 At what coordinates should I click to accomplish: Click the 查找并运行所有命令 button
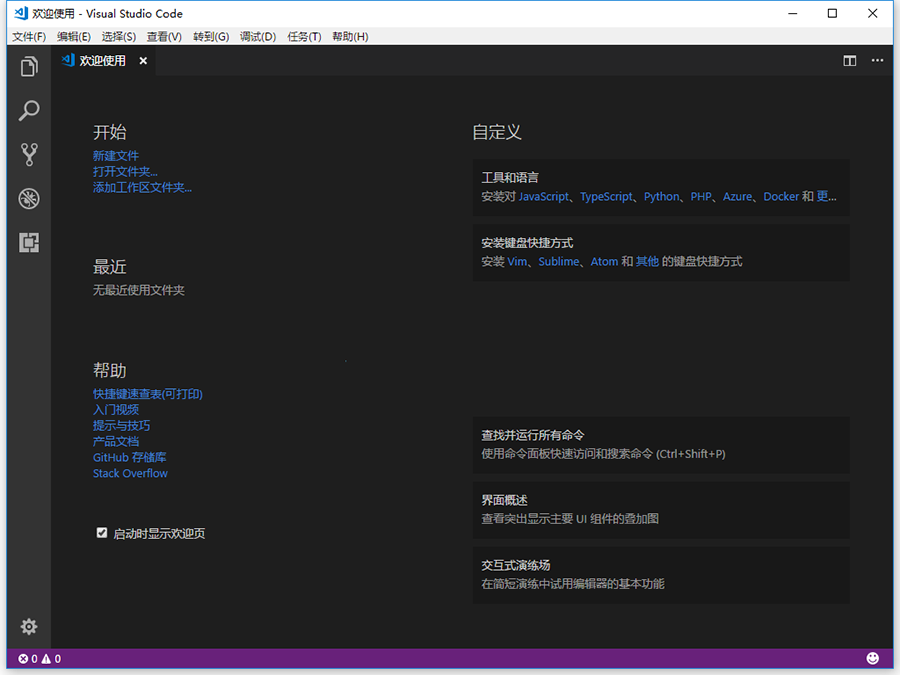pyautogui.click(x=660, y=445)
